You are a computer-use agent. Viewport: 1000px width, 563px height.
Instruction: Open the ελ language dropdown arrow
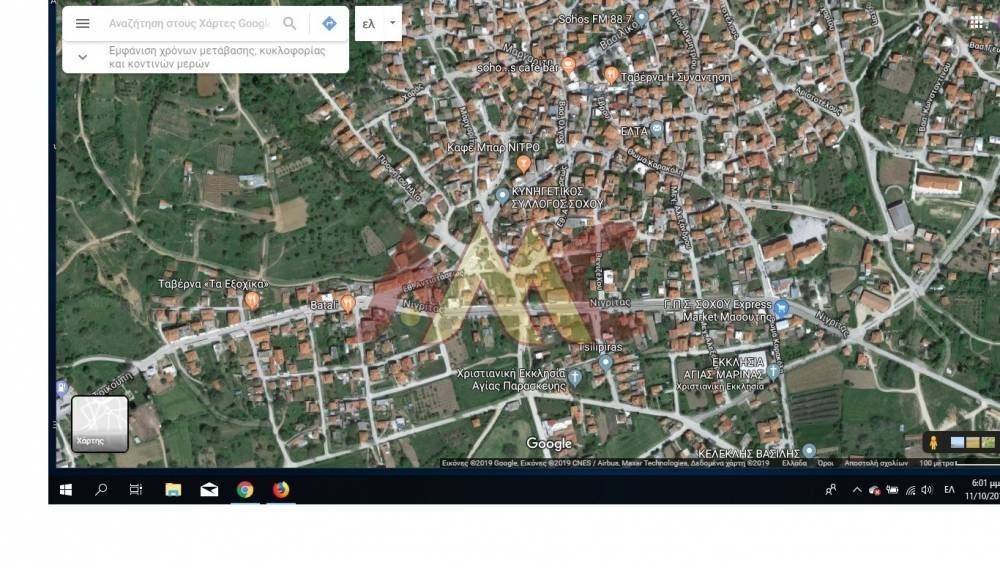392,23
